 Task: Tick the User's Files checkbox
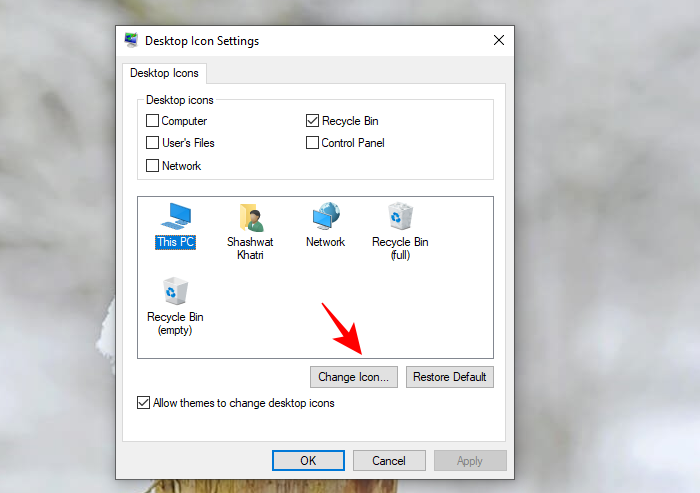pyautogui.click(x=153, y=143)
